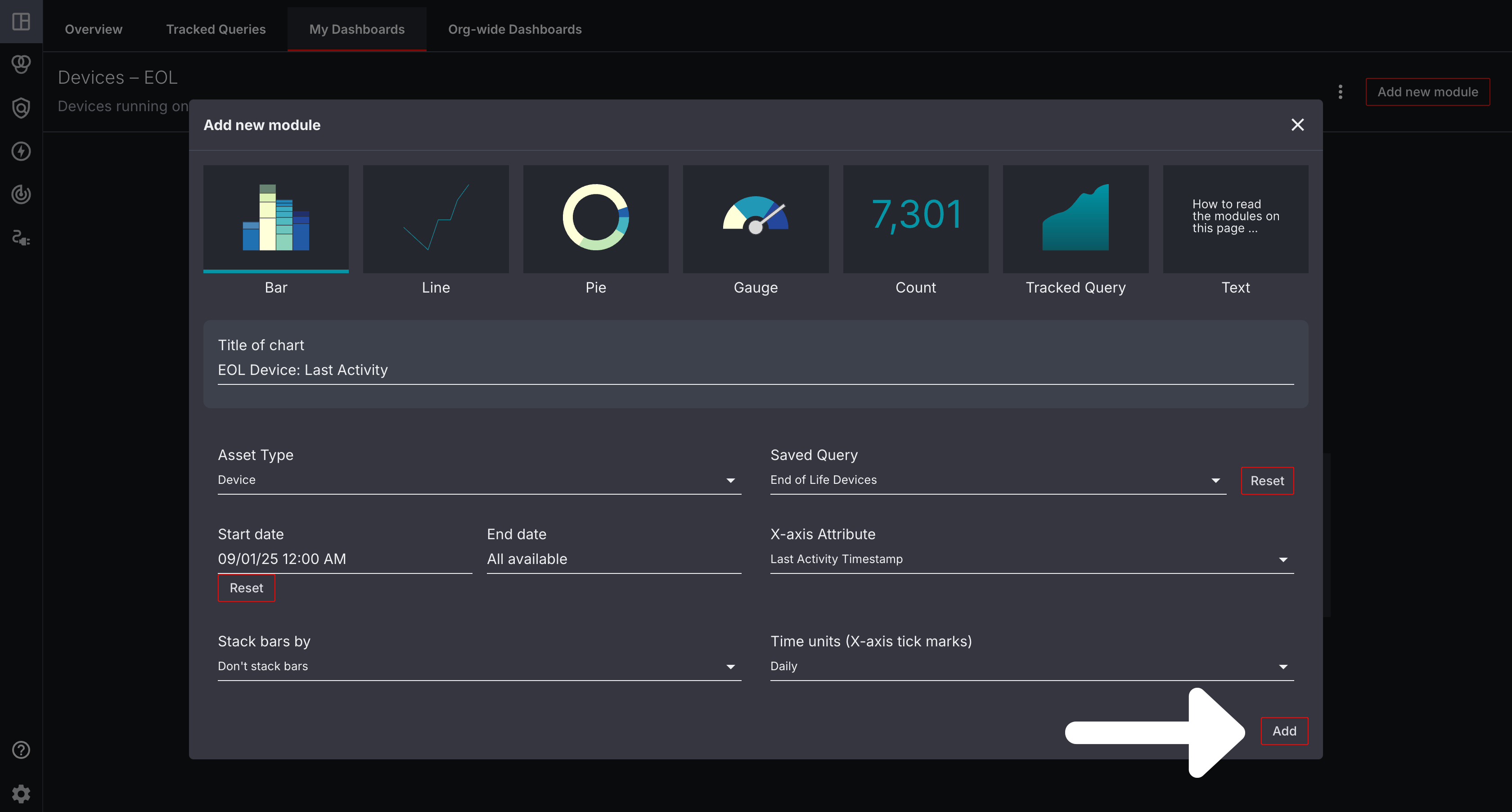Open the dashboards panel icon in the sidebar
This screenshot has width=1512, height=812.
point(21,22)
